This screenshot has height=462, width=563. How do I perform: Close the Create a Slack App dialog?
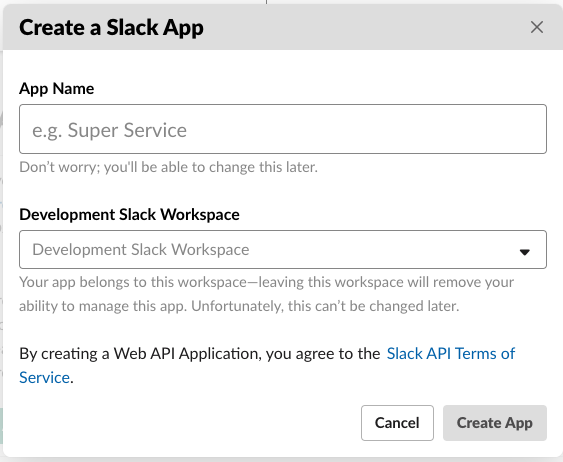537,27
